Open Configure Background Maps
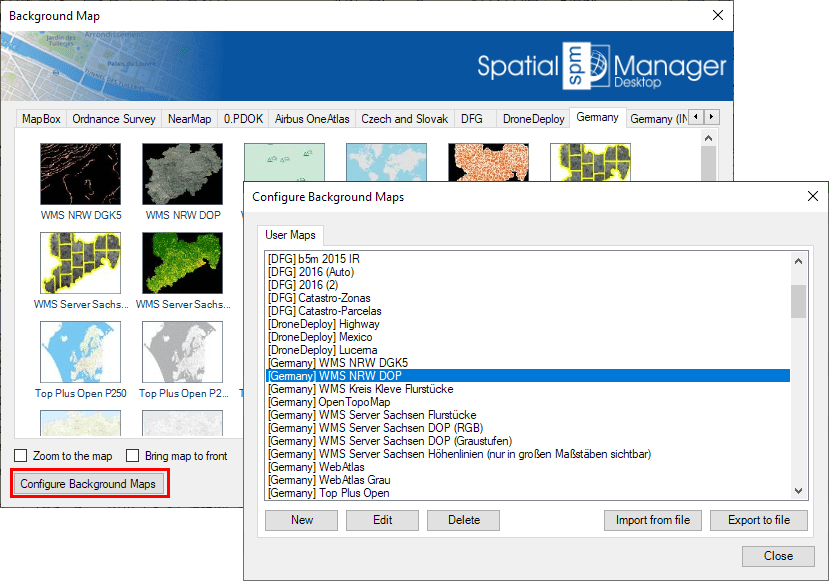This screenshot has height=581, width=829. (89, 483)
